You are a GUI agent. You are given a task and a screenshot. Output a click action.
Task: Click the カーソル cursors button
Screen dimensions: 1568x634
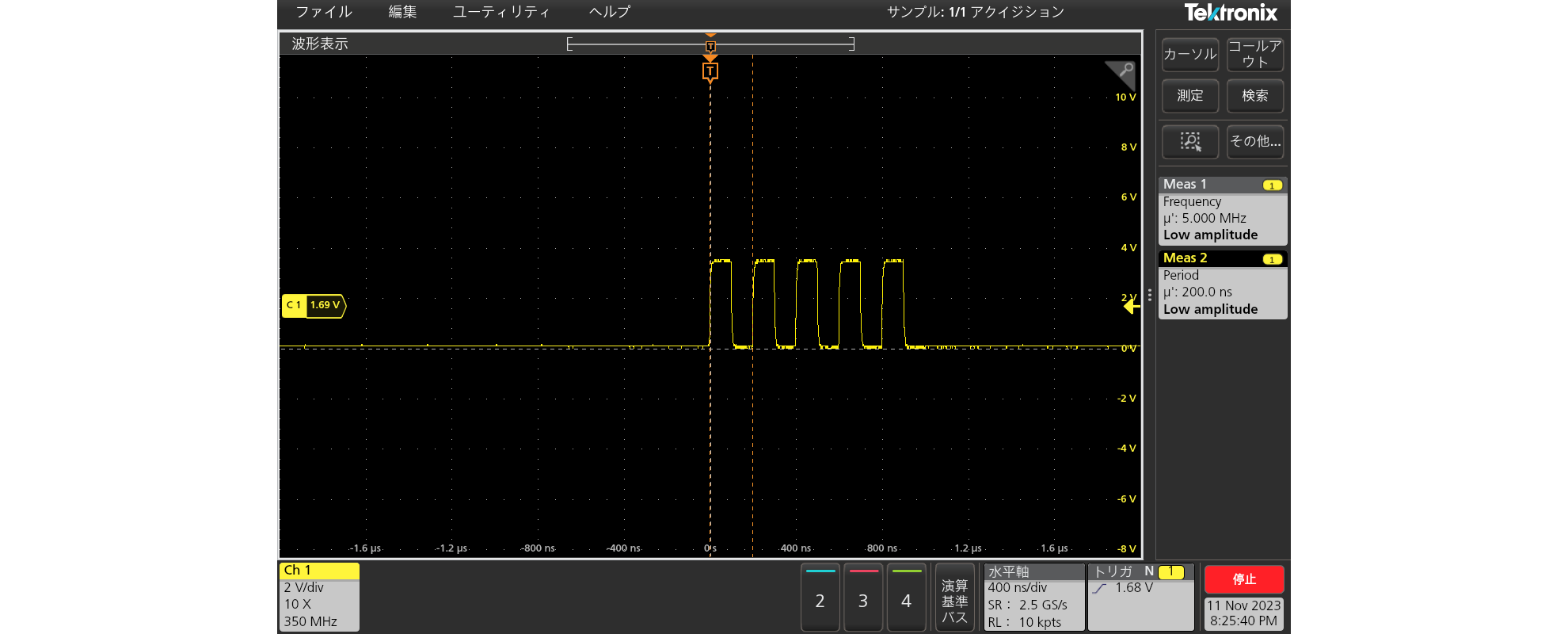coord(1189,55)
